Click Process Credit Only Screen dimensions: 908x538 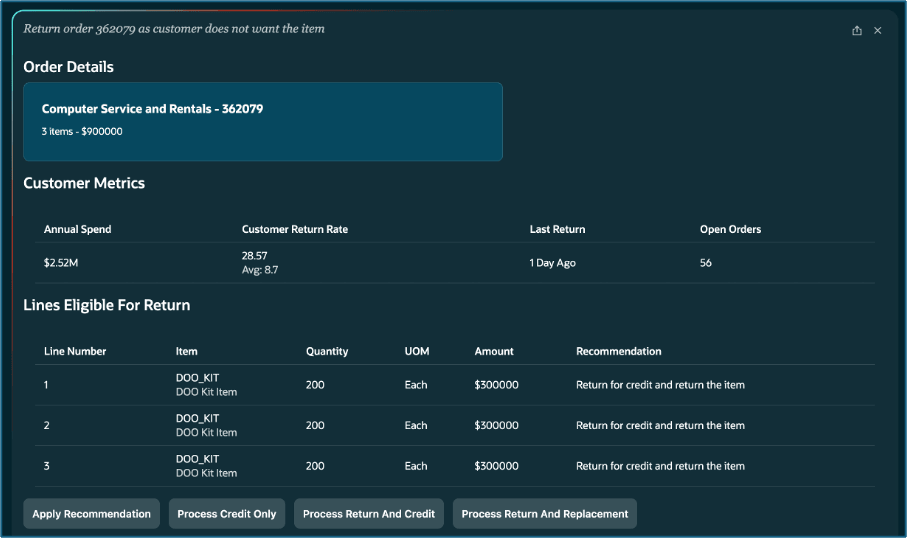click(x=226, y=514)
